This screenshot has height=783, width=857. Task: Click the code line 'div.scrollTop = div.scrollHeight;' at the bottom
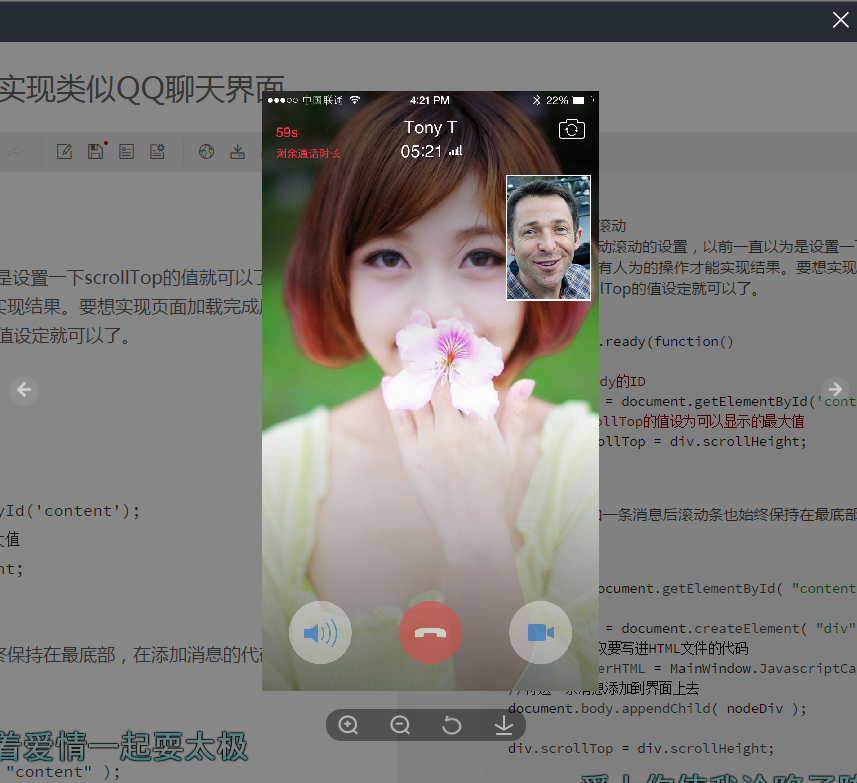641,748
